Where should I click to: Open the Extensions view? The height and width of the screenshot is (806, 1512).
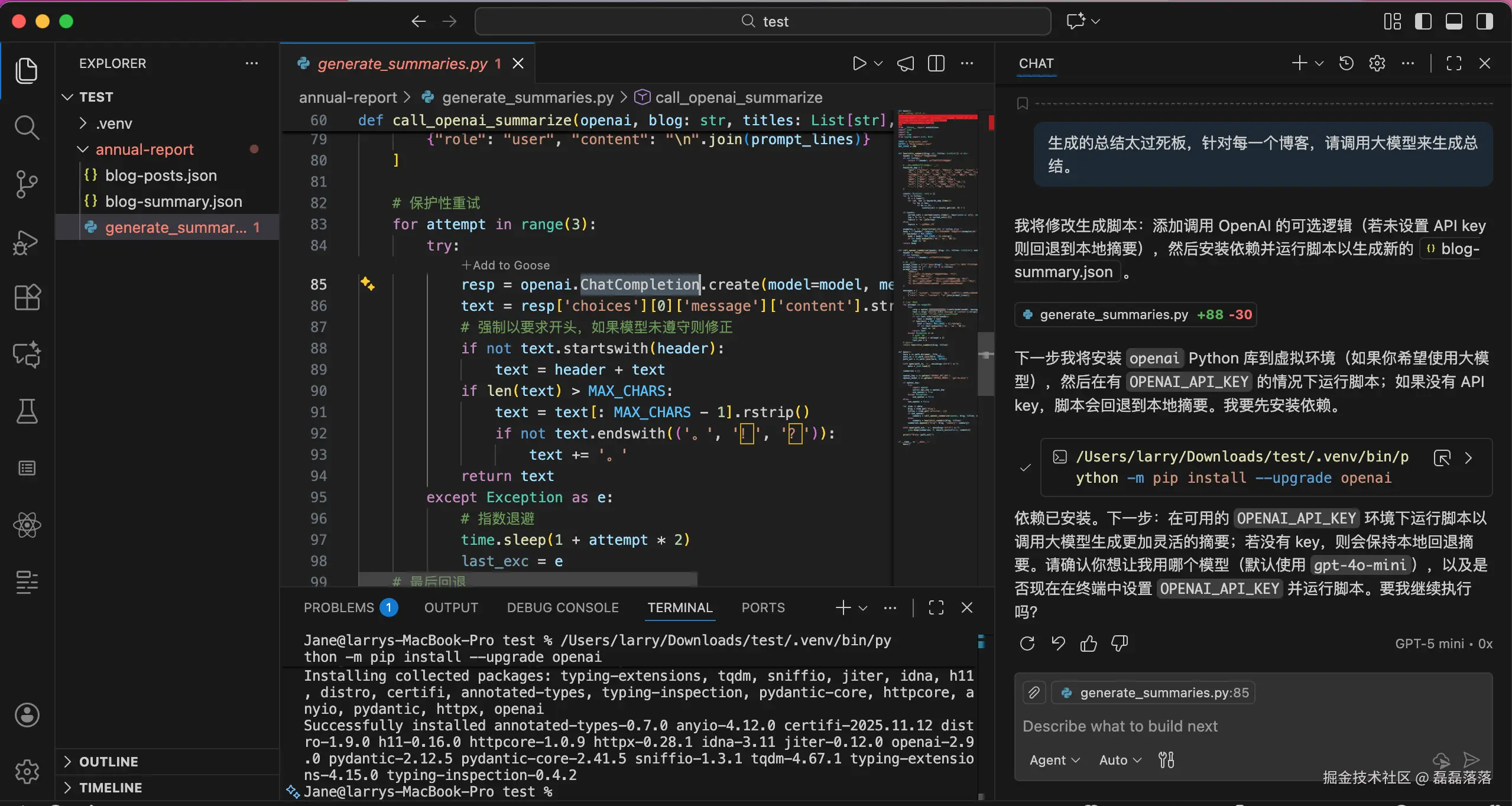tap(27, 297)
